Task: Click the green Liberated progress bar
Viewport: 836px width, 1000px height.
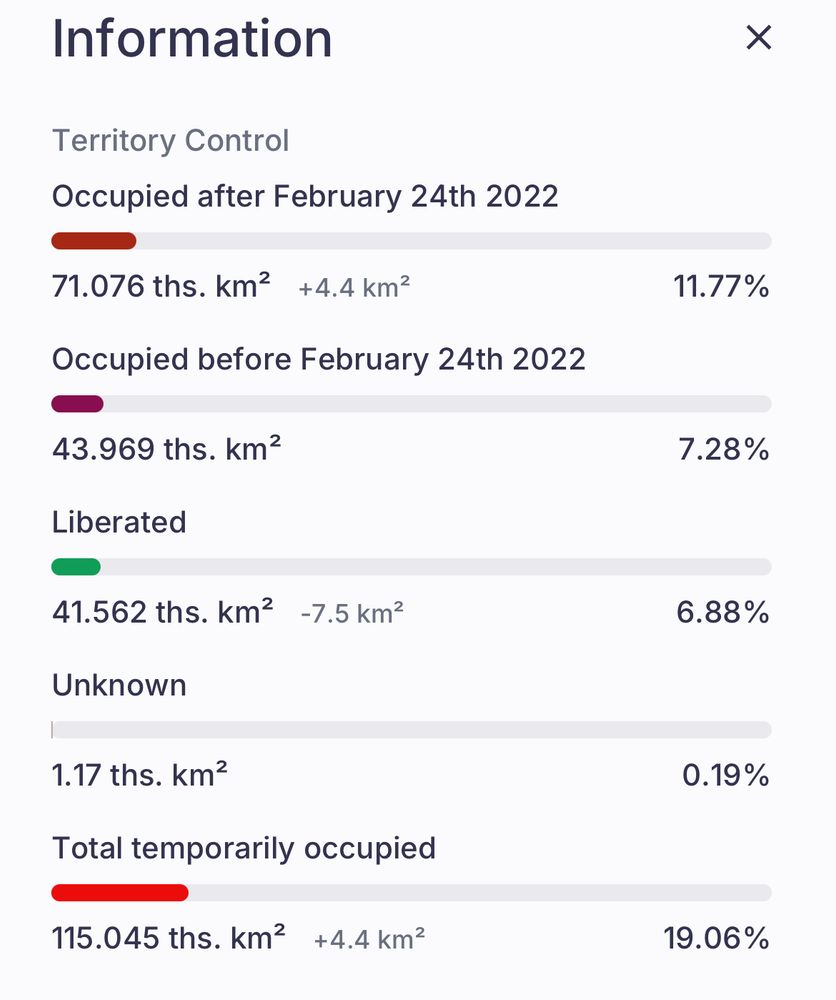Action: [76, 567]
